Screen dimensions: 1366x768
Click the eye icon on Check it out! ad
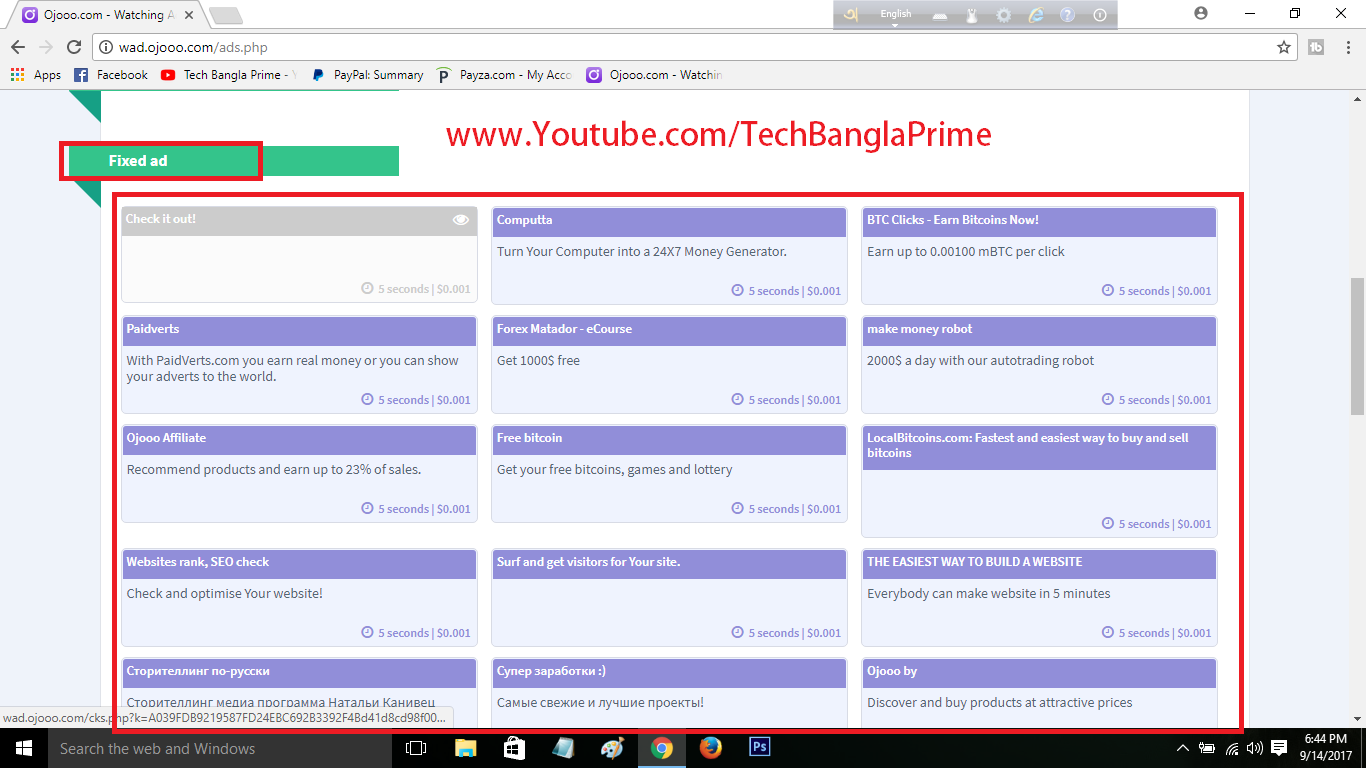pos(461,220)
